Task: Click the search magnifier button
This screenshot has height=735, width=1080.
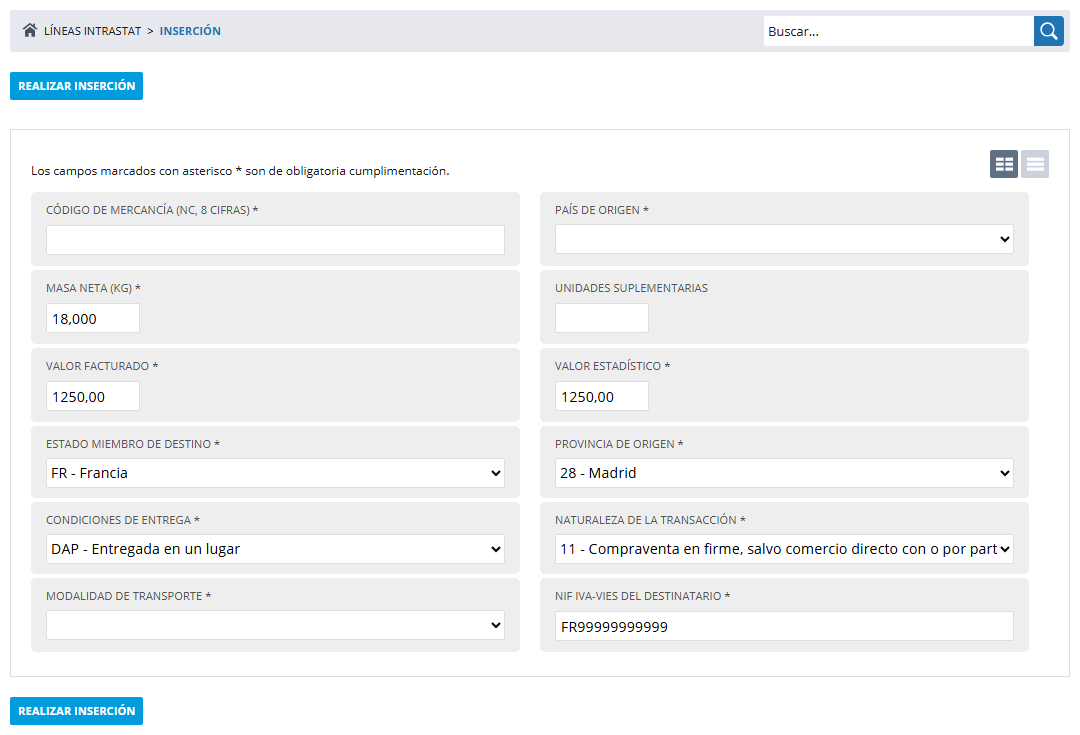Action: click(x=1048, y=31)
